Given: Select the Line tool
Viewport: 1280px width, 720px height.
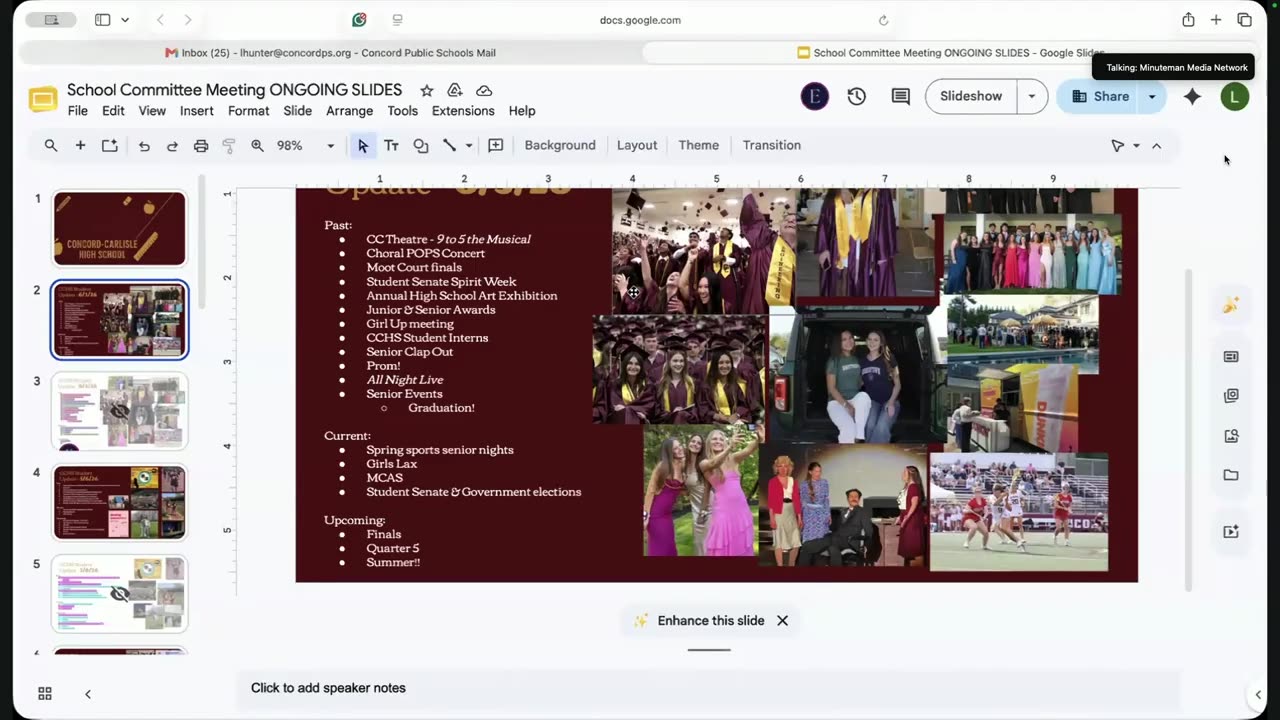Looking at the screenshot, I should point(450,145).
